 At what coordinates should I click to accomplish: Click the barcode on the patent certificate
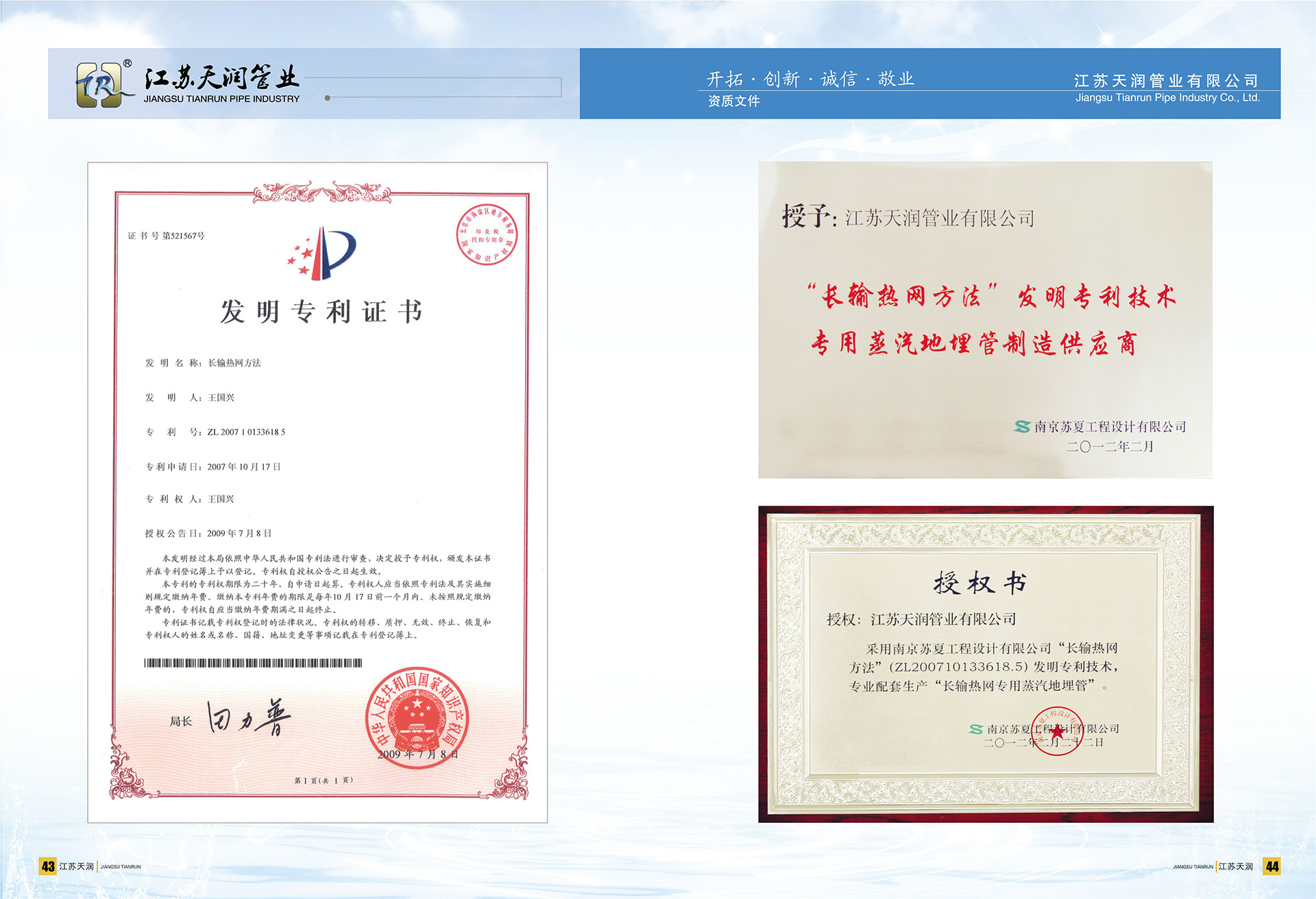click(253, 663)
